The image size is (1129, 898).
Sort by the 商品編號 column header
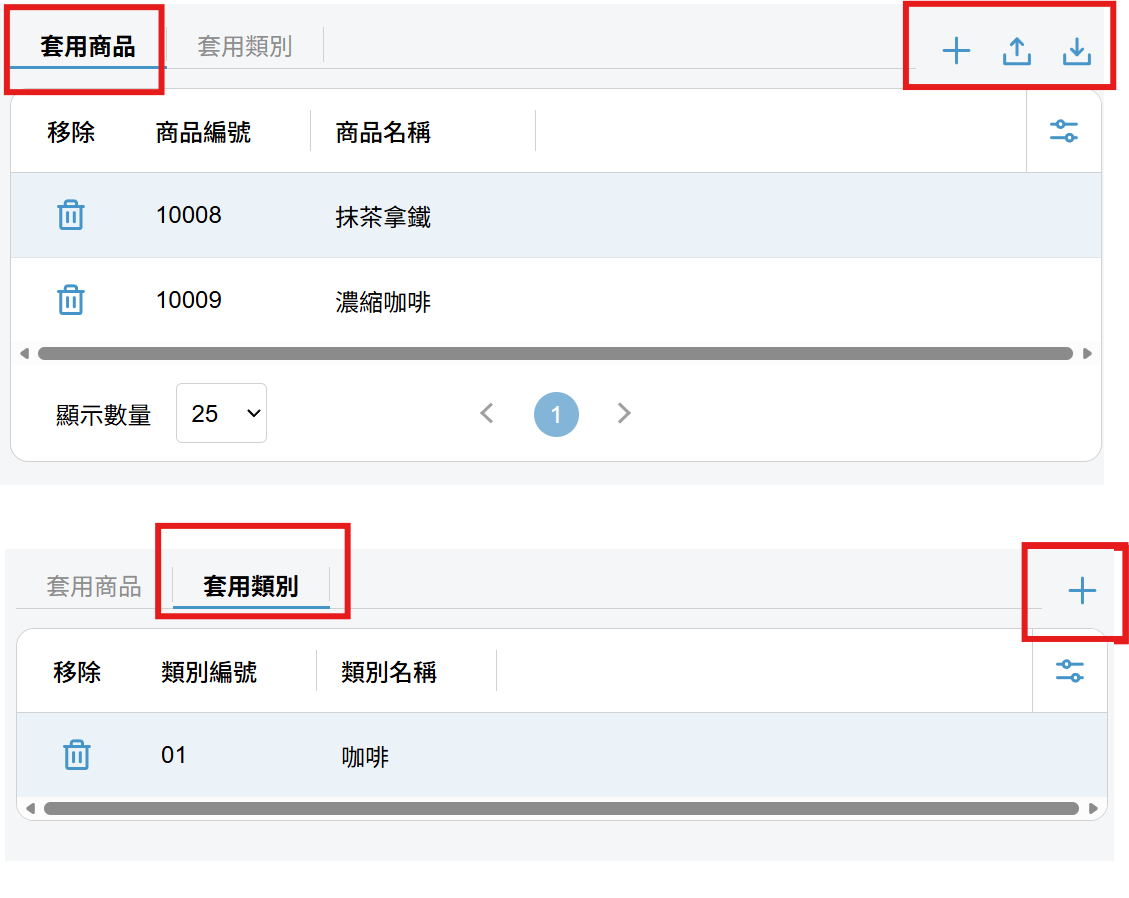click(x=203, y=132)
